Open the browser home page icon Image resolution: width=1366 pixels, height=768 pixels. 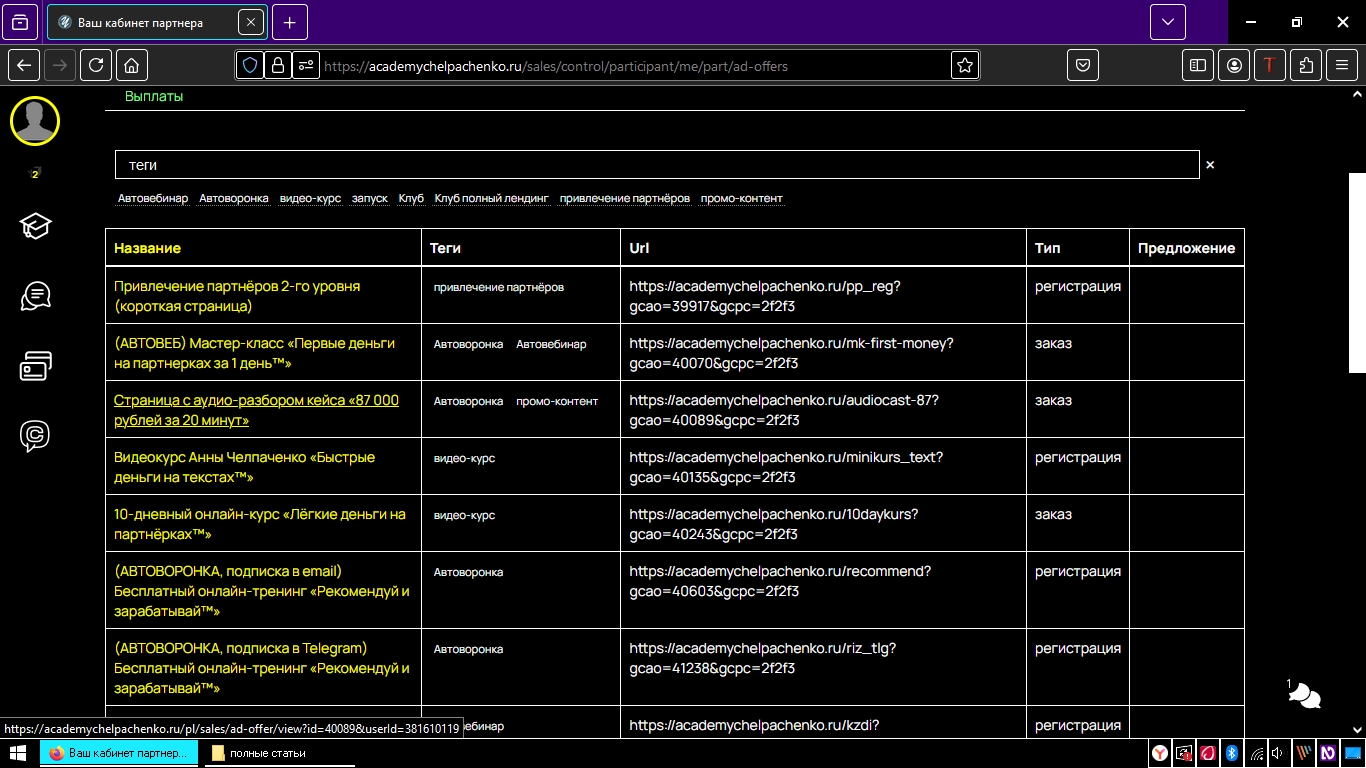point(131,65)
